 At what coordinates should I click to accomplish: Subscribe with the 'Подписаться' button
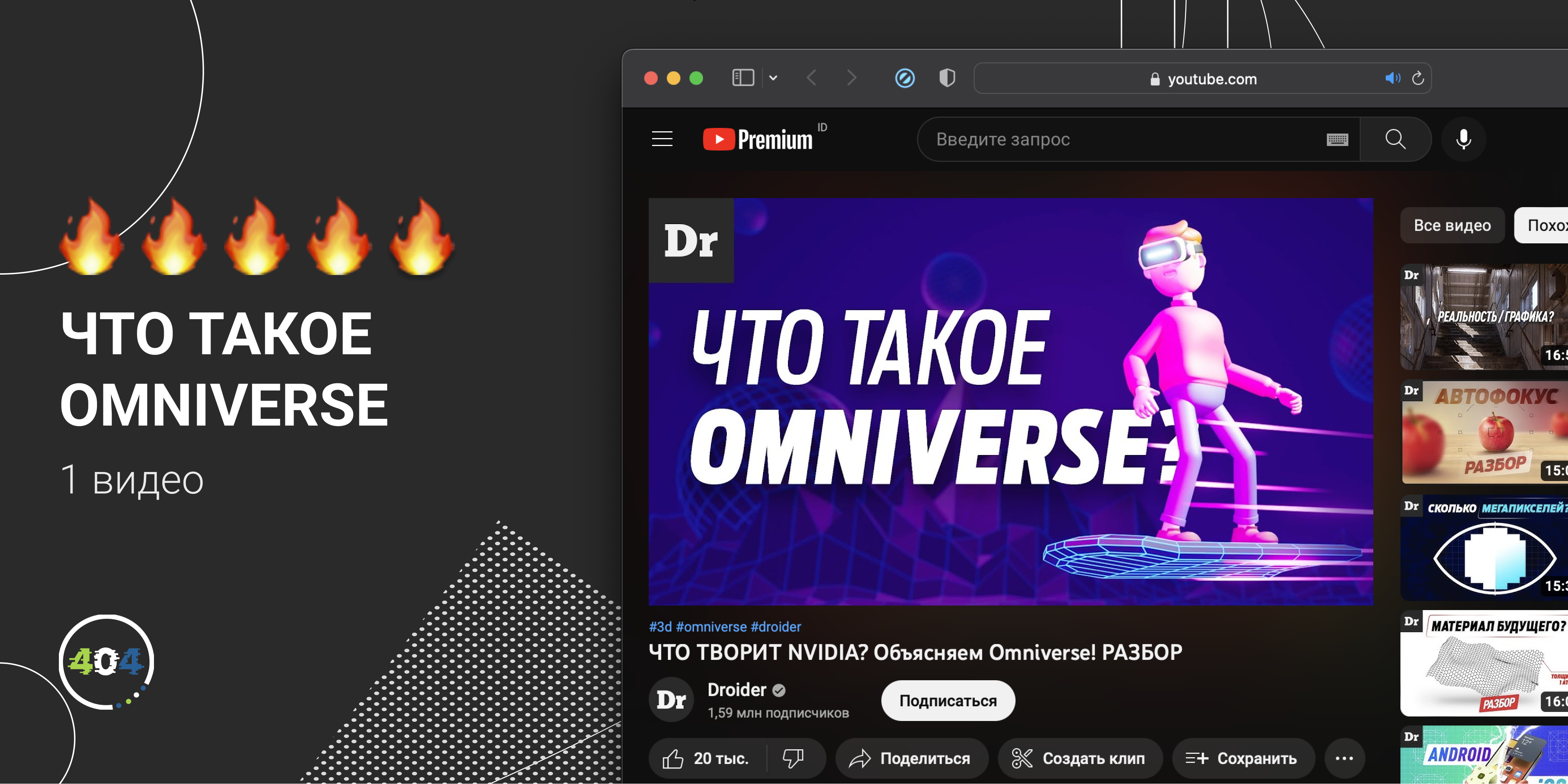click(x=948, y=701)
